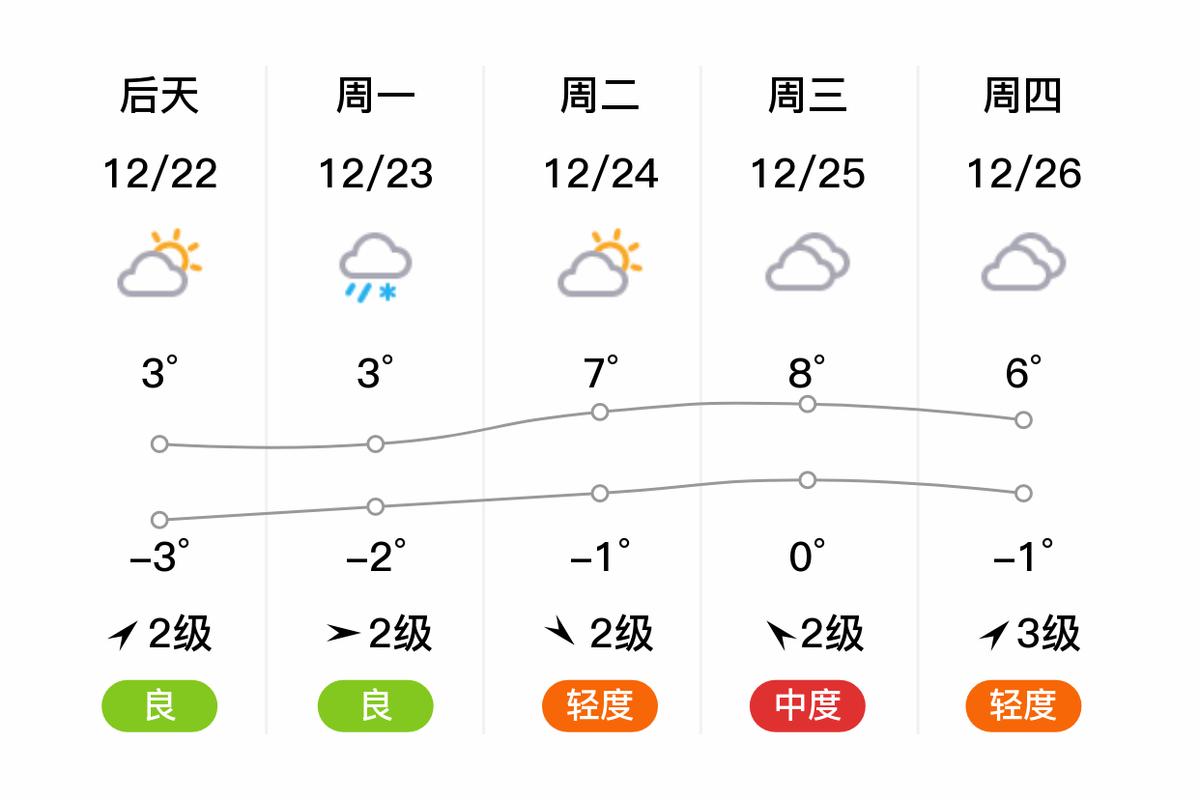Click the orange 轻度 badge for 12/24

coord(598,705)
